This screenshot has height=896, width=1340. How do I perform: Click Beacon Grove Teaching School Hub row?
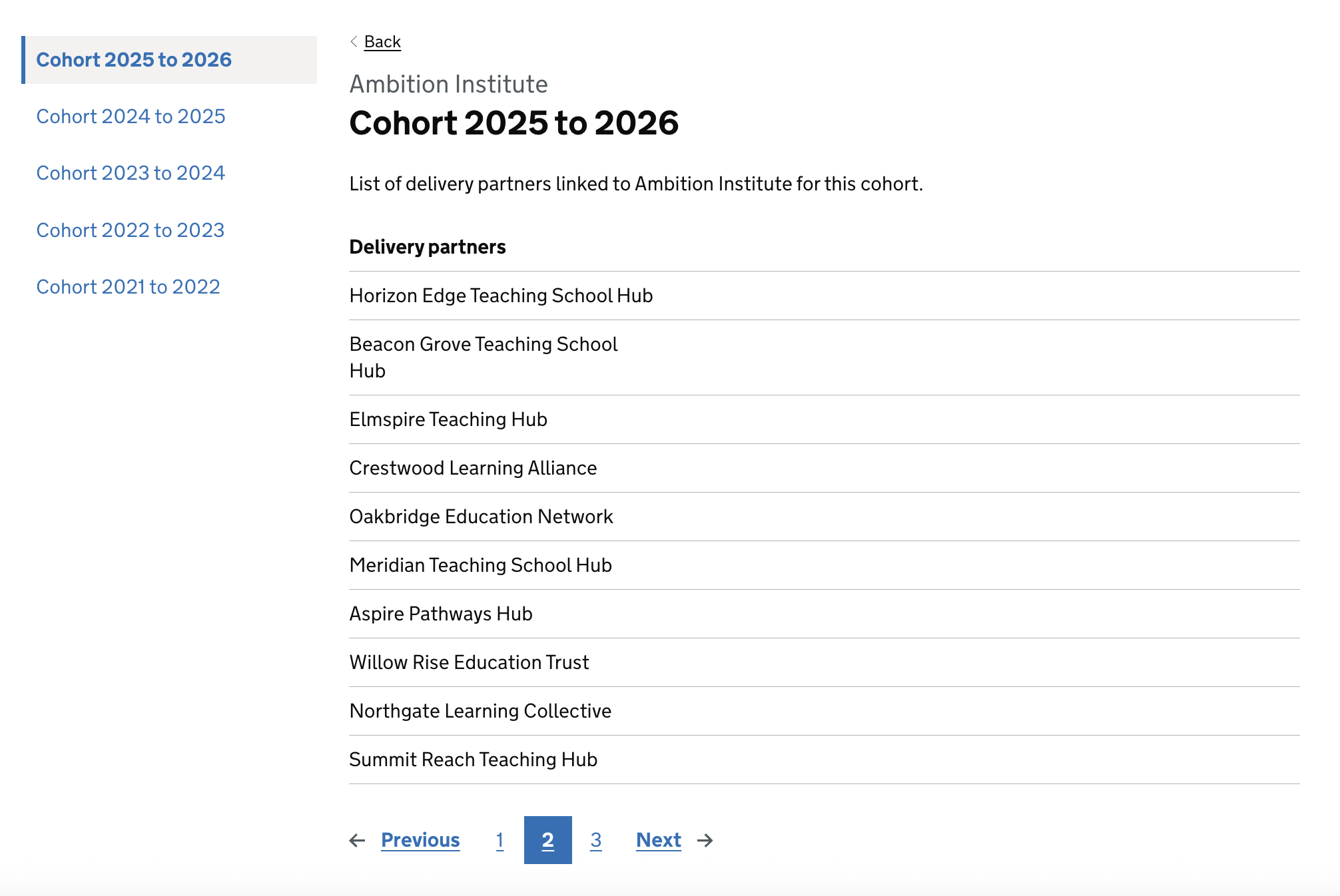[483, 357]
